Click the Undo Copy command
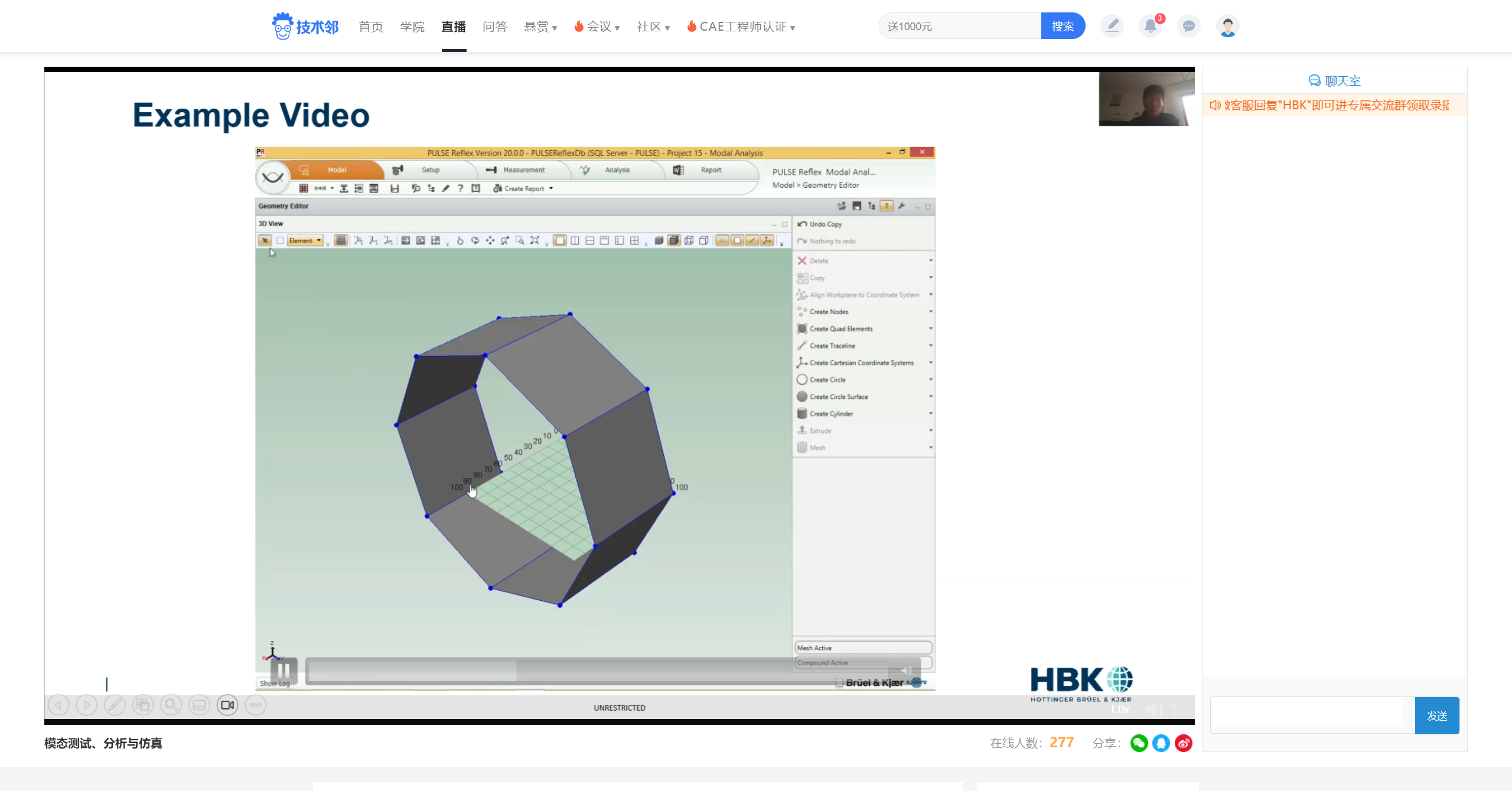The image size is (1512, 791). pos(820,224)
